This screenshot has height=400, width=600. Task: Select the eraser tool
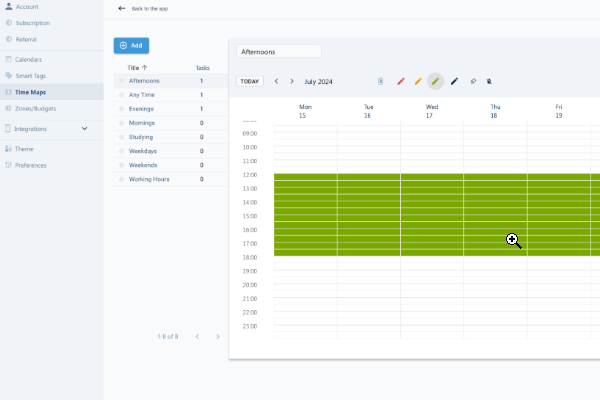pyautogui.click(x=473, y=81)
